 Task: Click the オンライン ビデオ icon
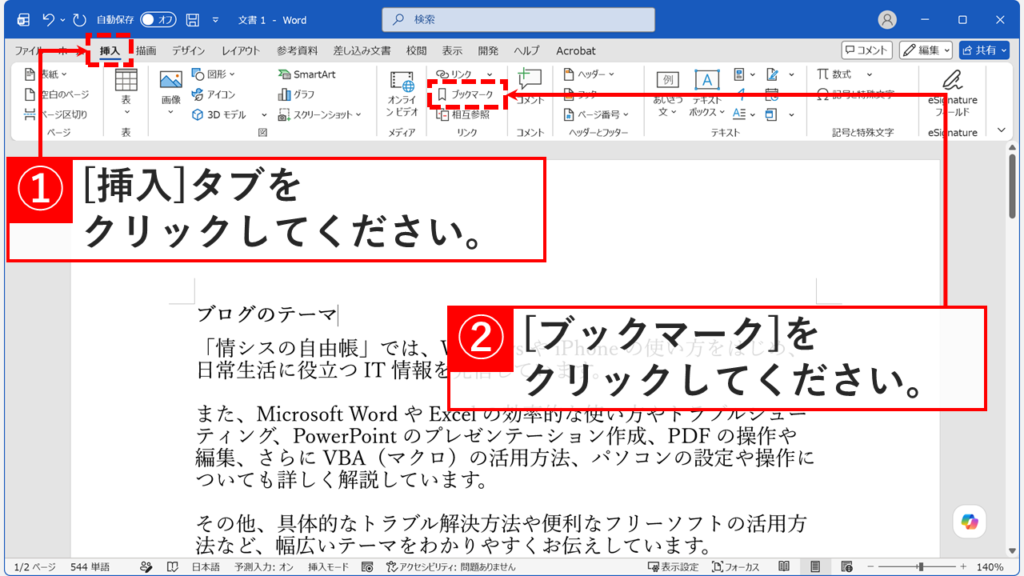(x=402, y=82)
